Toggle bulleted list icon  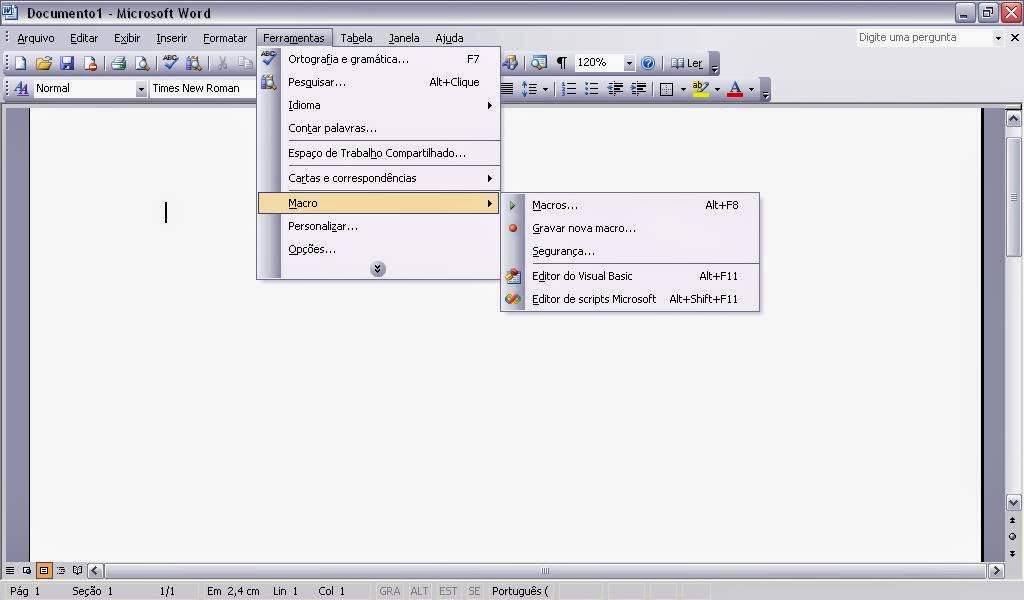[x=592, y=88]
